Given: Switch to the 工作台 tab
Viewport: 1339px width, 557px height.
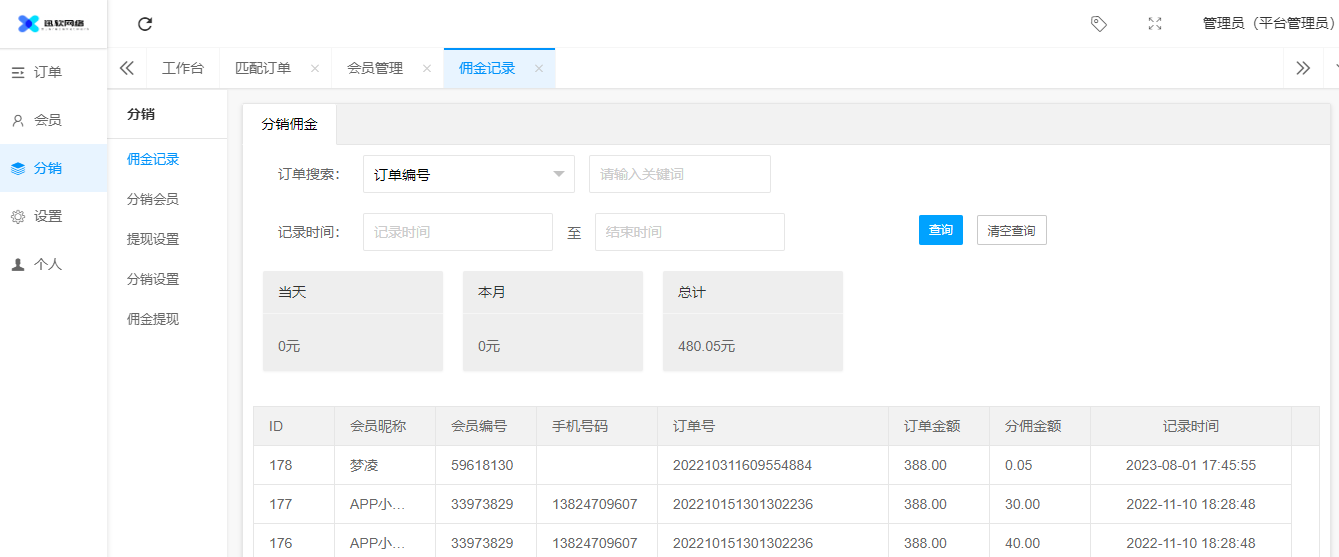Looking at the screenshot, I should (183, 69).
